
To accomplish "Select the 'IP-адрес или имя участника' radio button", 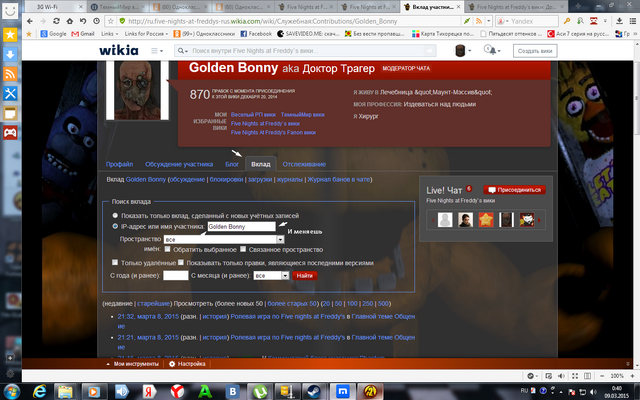I will [x=115, y=226].
